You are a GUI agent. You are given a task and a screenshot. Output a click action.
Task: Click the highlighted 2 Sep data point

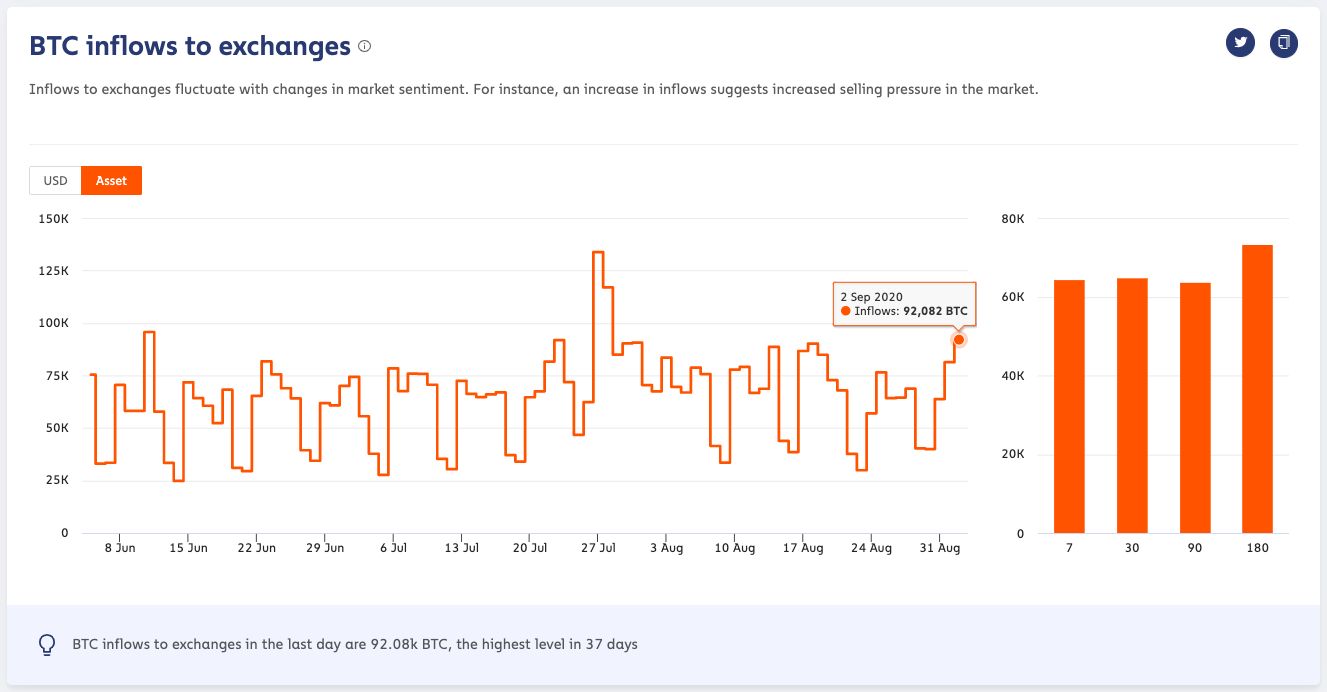tap(959, 340)
